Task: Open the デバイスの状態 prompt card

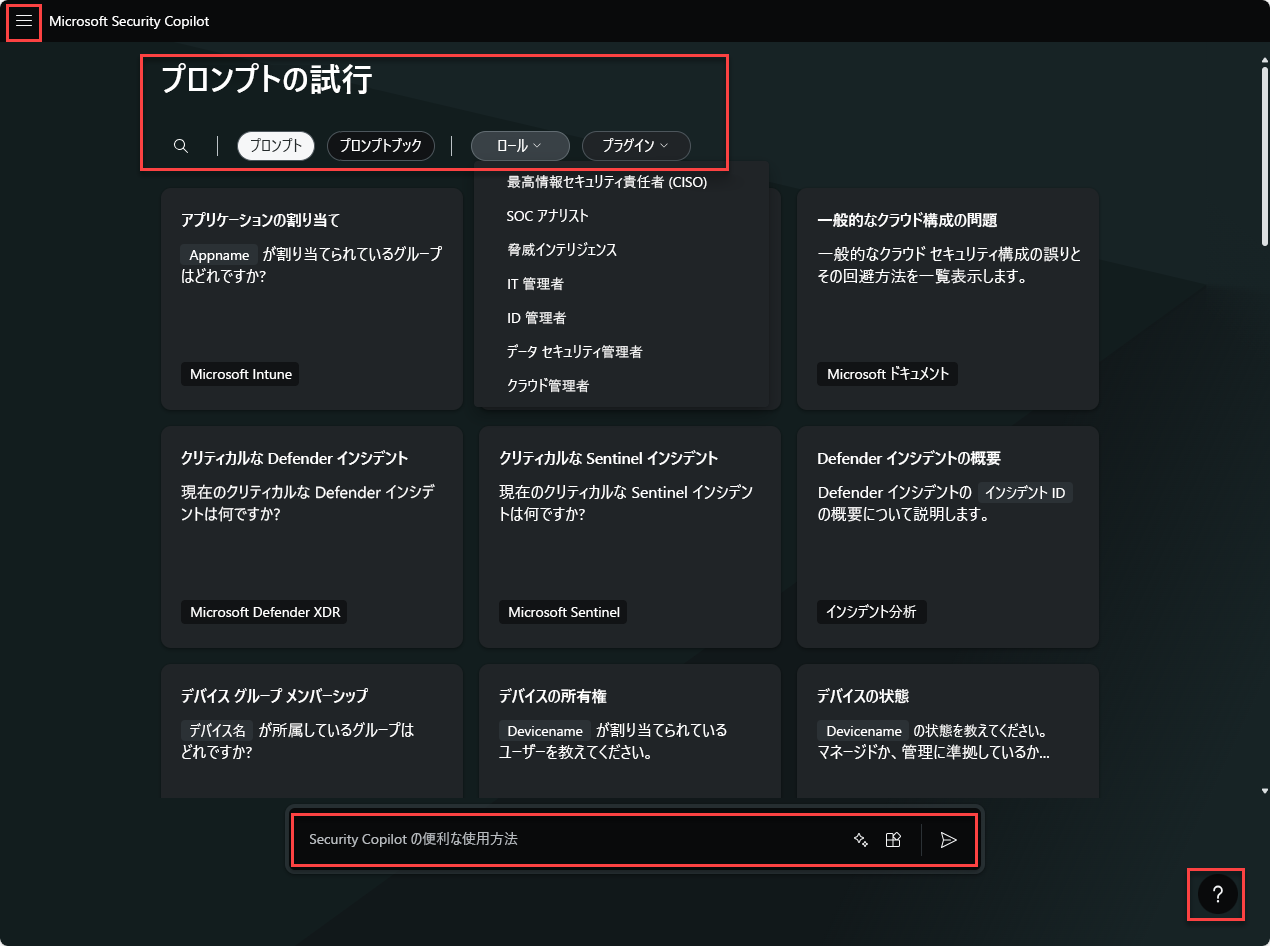Action: coord(948,731)
